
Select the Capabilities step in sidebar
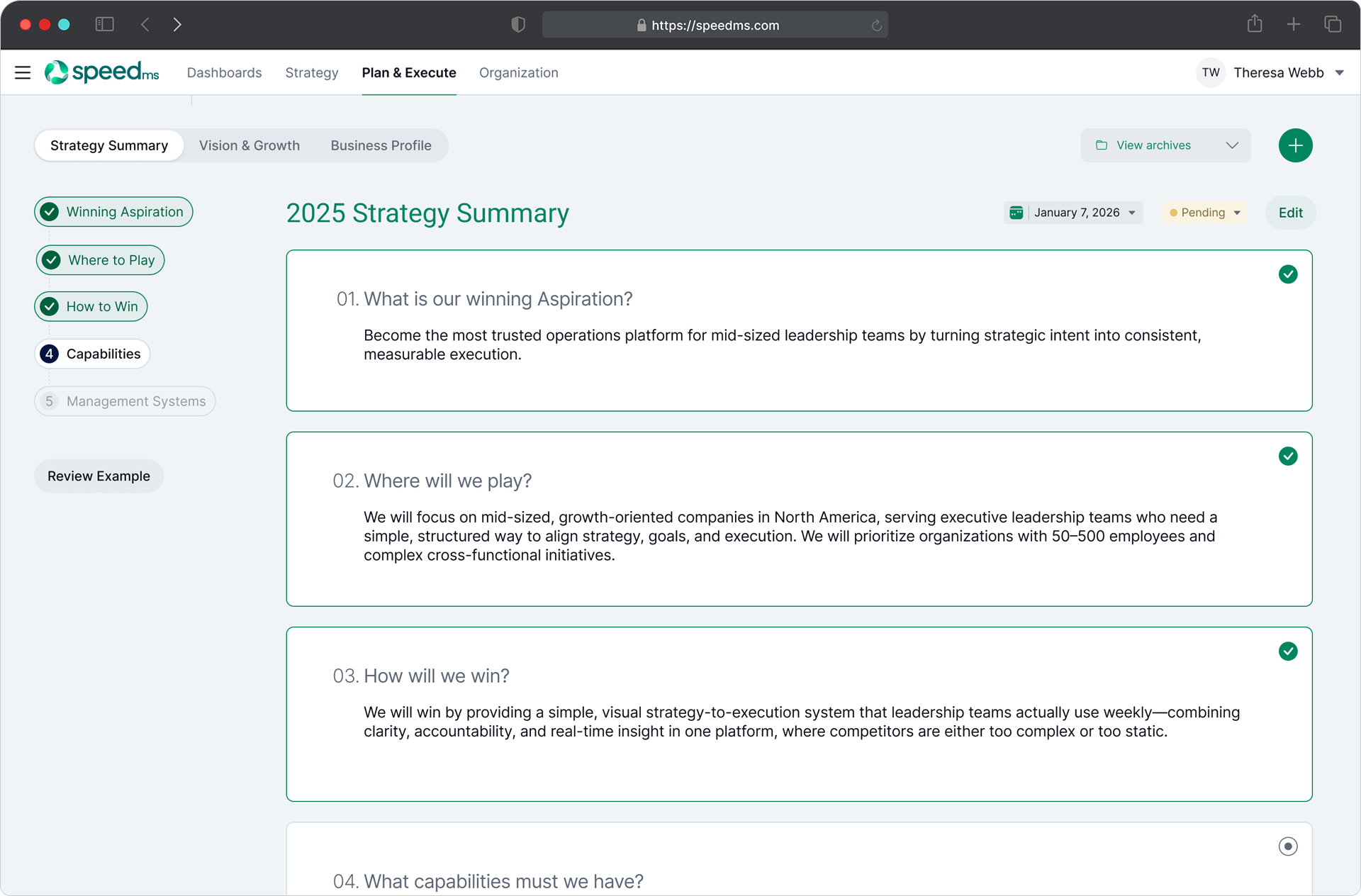92,354
